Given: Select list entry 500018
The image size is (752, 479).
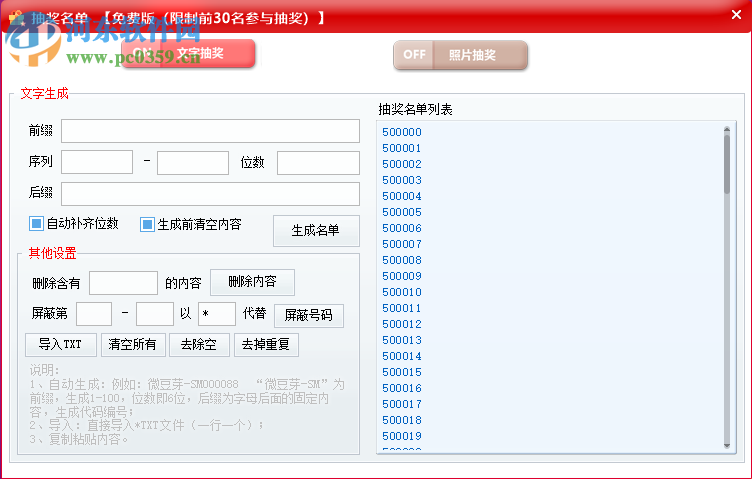Looking at the screenshot, I should [402, 420].
